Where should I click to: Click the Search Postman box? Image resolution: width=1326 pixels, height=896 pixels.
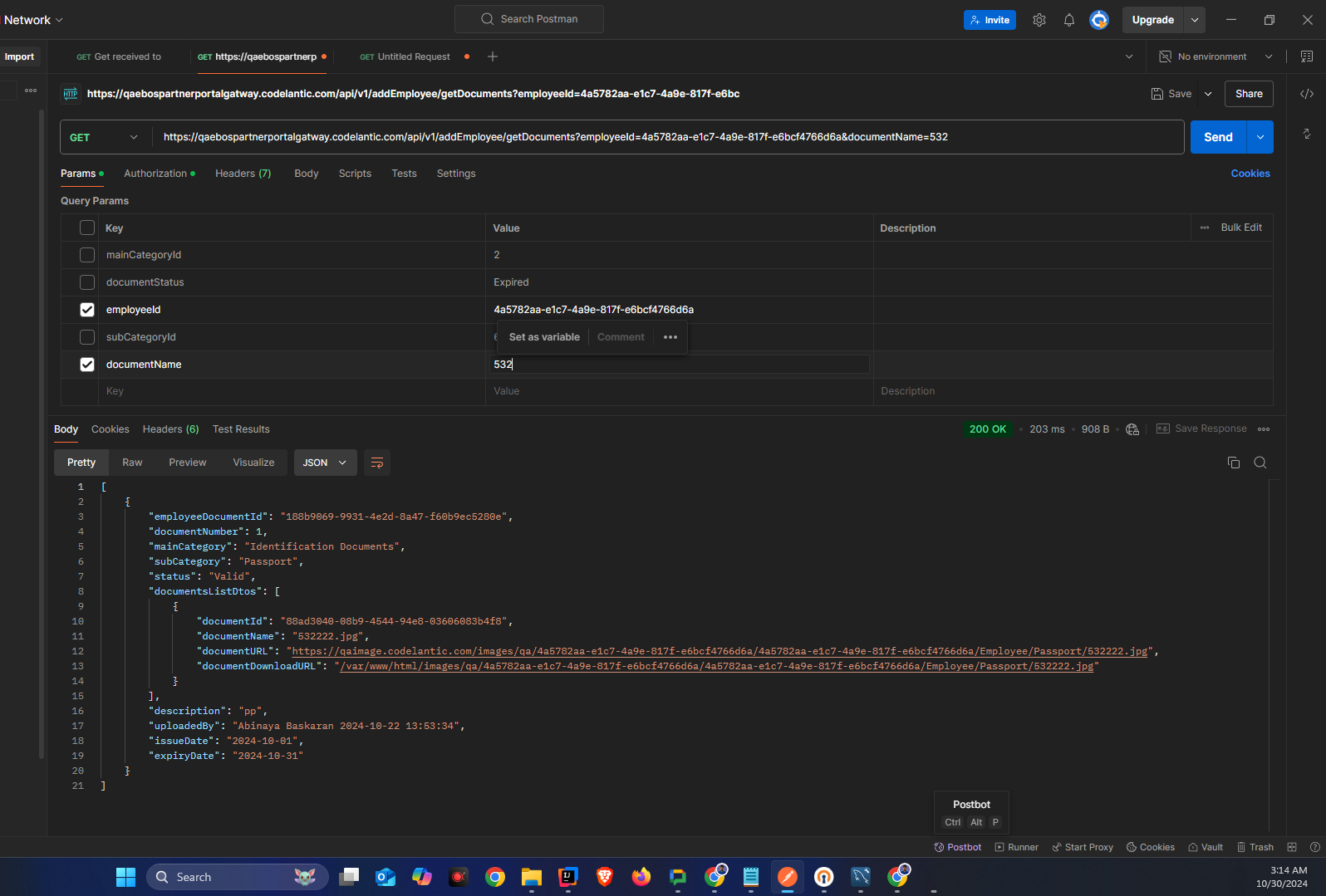pyautogui.click(x=529, y=19)
